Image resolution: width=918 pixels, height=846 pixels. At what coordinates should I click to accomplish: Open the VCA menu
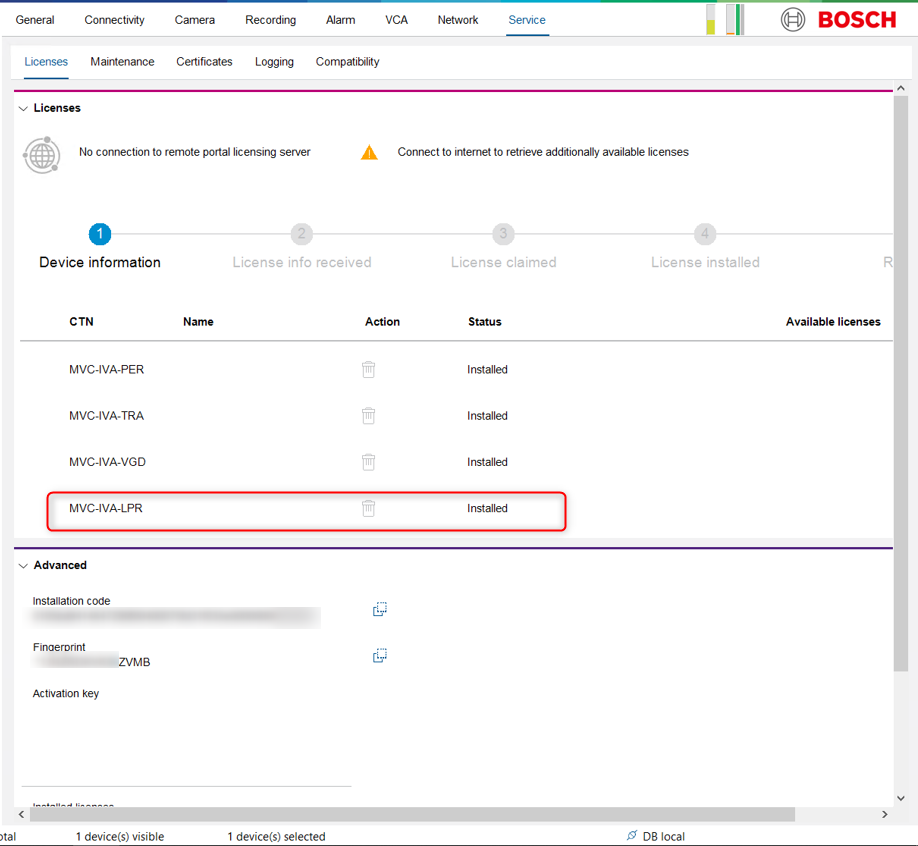click(396, 20)
